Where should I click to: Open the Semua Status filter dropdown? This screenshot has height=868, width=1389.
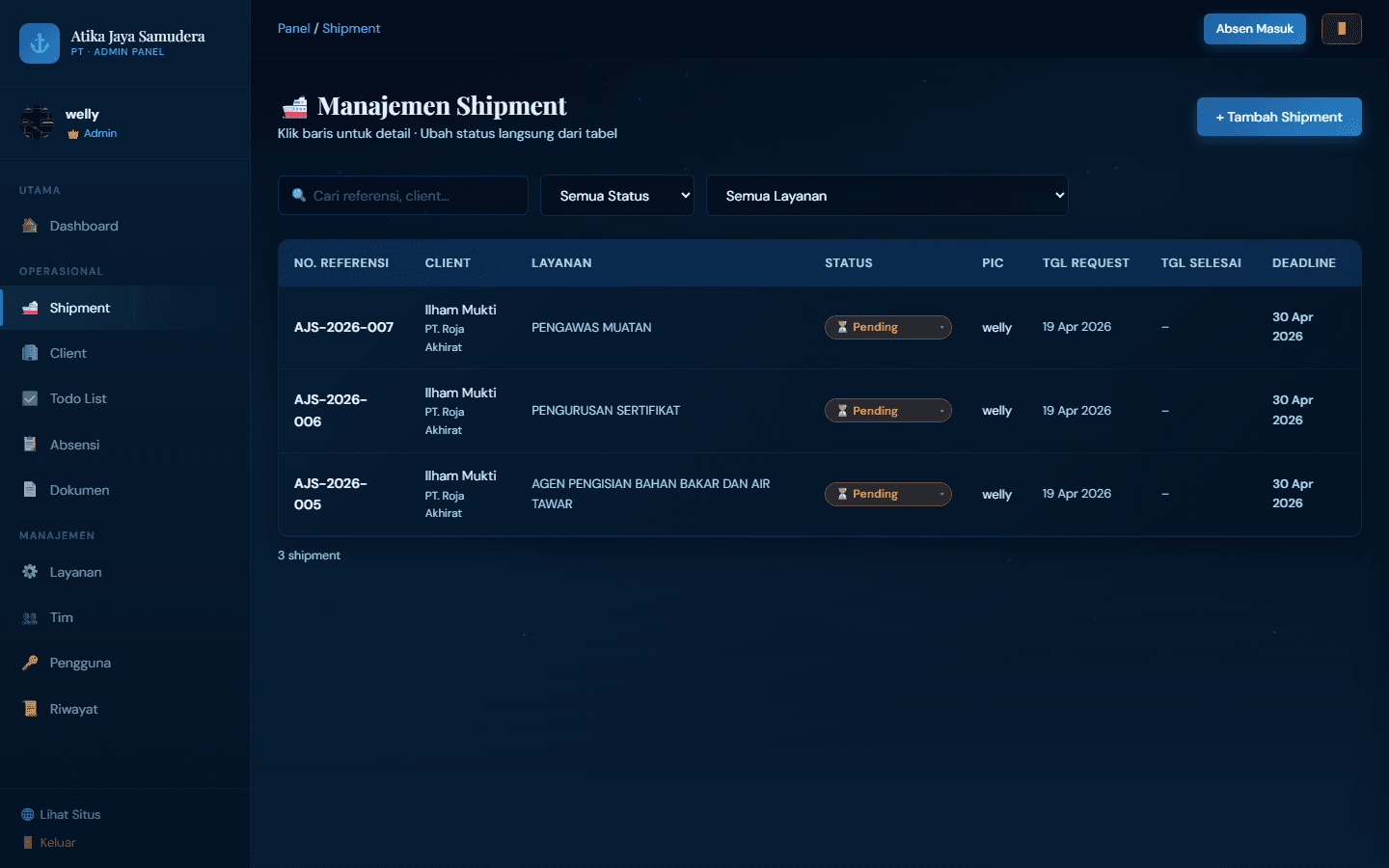(617, 196)
